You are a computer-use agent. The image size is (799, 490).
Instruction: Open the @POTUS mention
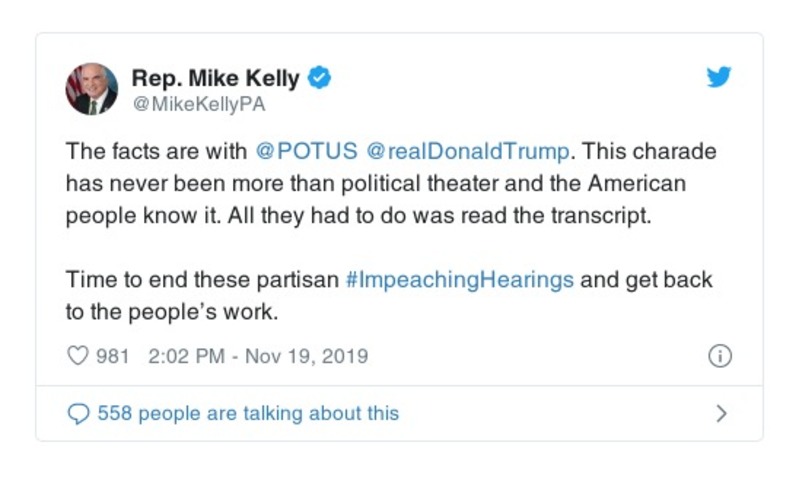pos(306,152)
